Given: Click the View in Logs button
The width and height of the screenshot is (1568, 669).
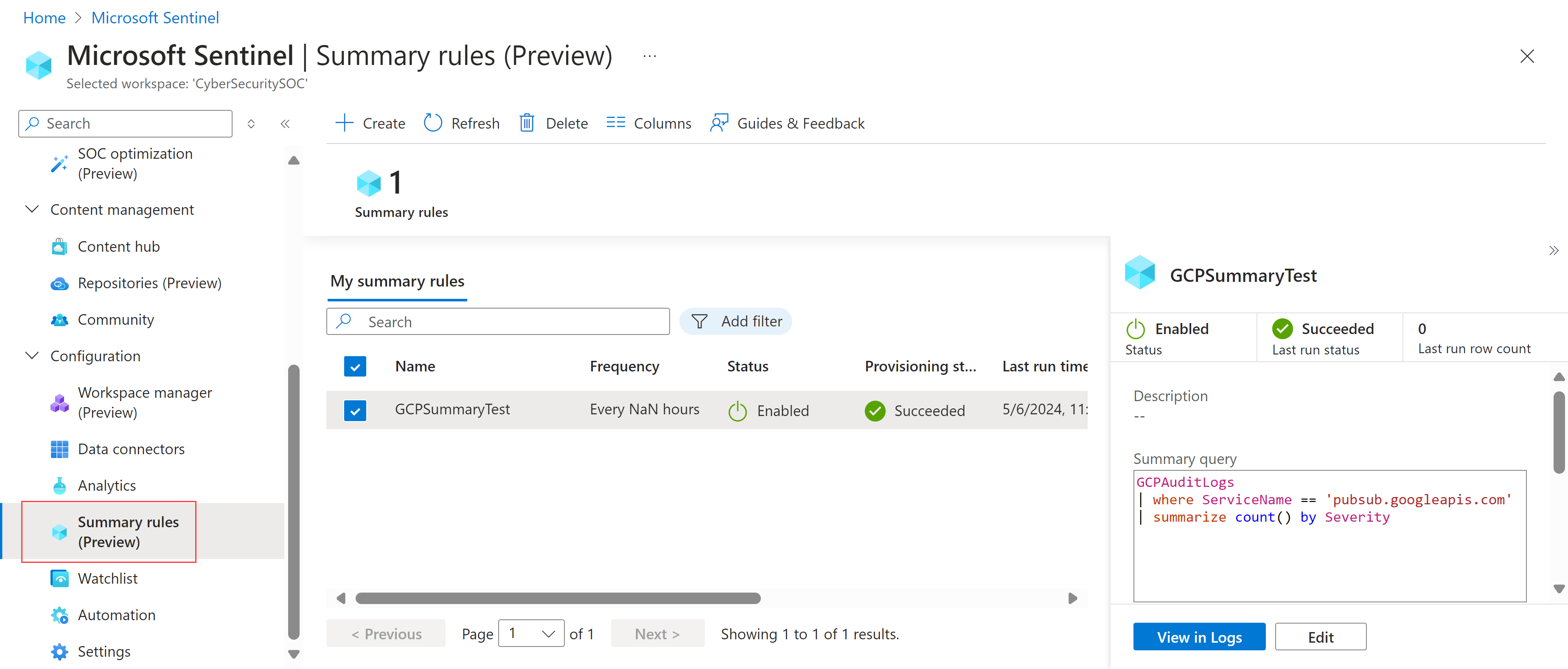Looking at the screenshot, I should tap(1198, 636).
